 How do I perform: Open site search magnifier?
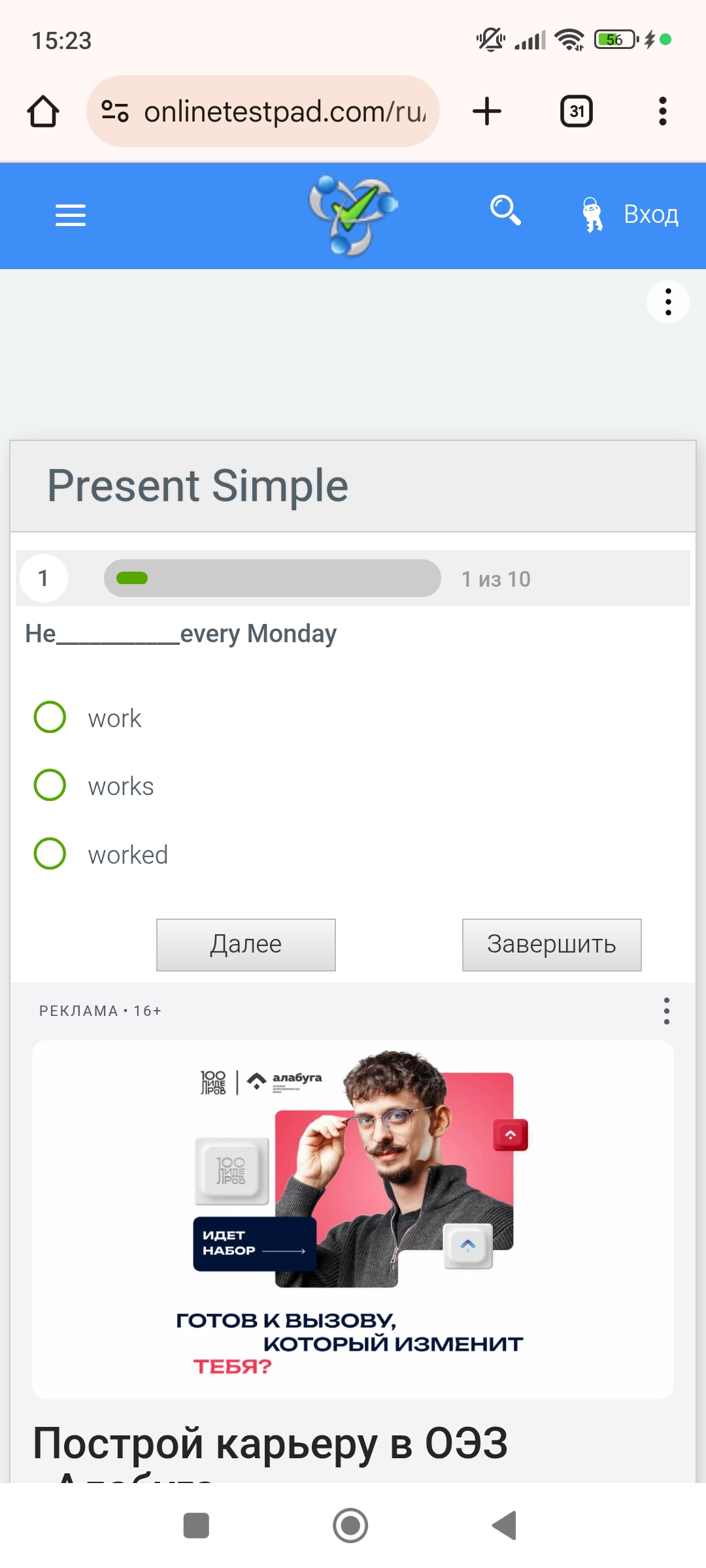click(505, 211)
